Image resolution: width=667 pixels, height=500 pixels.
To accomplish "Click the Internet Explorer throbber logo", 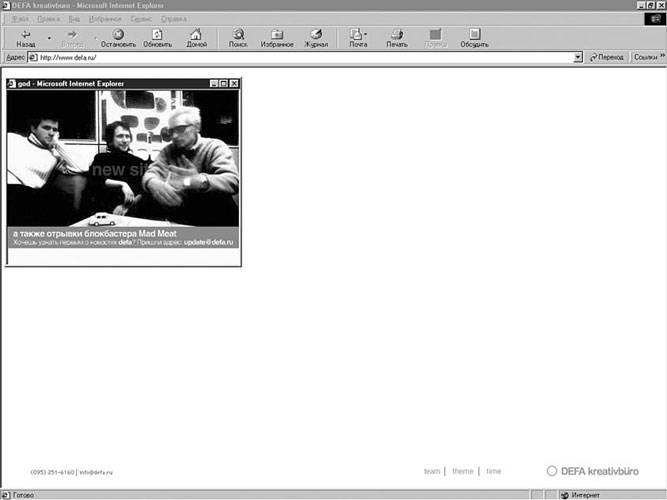I will tap(655, 19).
